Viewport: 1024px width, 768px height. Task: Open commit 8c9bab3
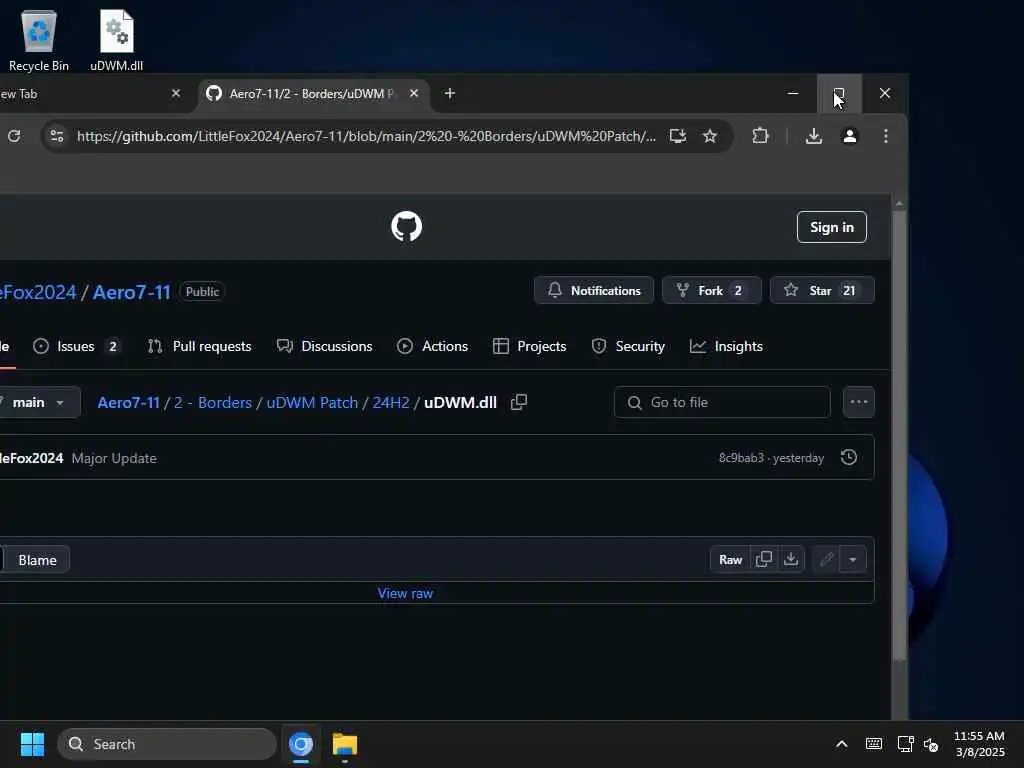pyautogui.click(x=741, y=458)
